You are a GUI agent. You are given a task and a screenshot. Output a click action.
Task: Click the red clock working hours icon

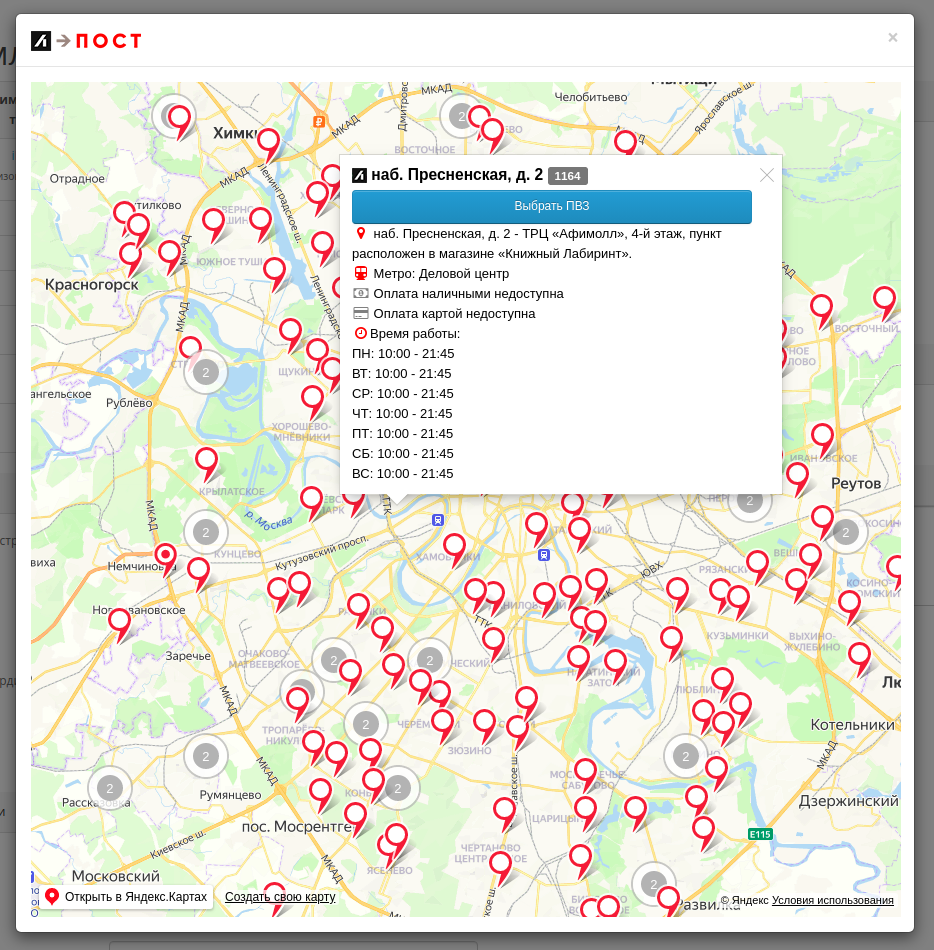[360, 333]
